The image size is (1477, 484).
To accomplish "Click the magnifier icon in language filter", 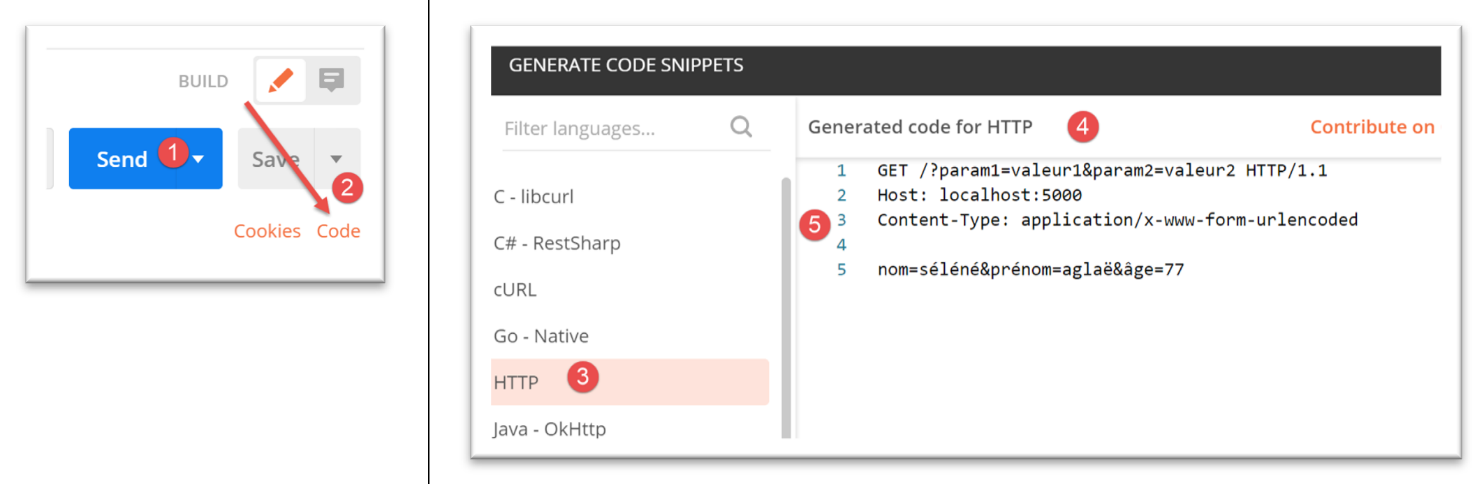I will coord(741,127).
